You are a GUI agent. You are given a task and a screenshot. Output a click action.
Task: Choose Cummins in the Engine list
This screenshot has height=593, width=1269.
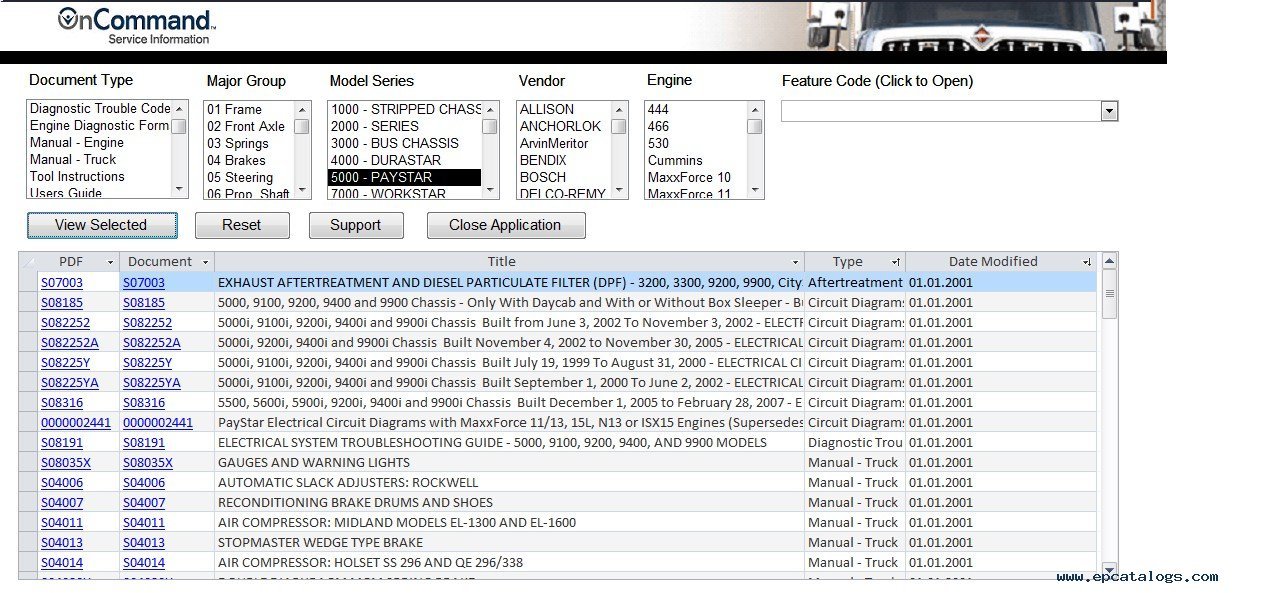click(x=675, y=160)
